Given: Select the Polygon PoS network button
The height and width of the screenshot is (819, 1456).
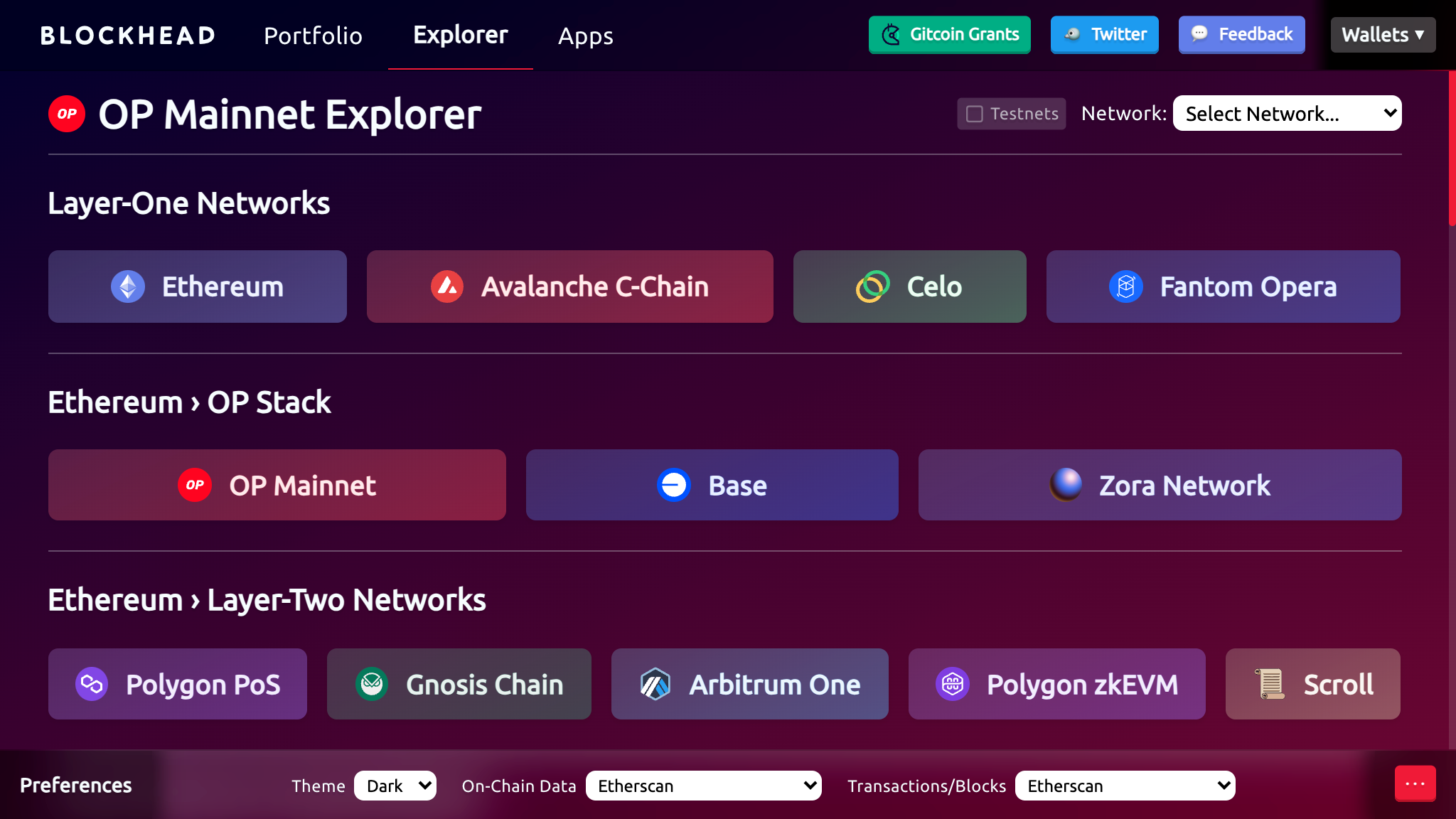Looking at the screenshot, I should click(178, 684).
